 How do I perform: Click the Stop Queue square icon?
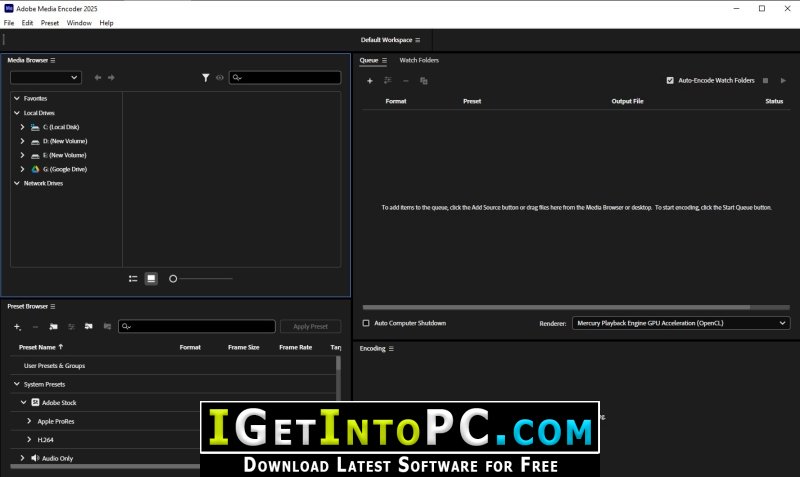766,80
